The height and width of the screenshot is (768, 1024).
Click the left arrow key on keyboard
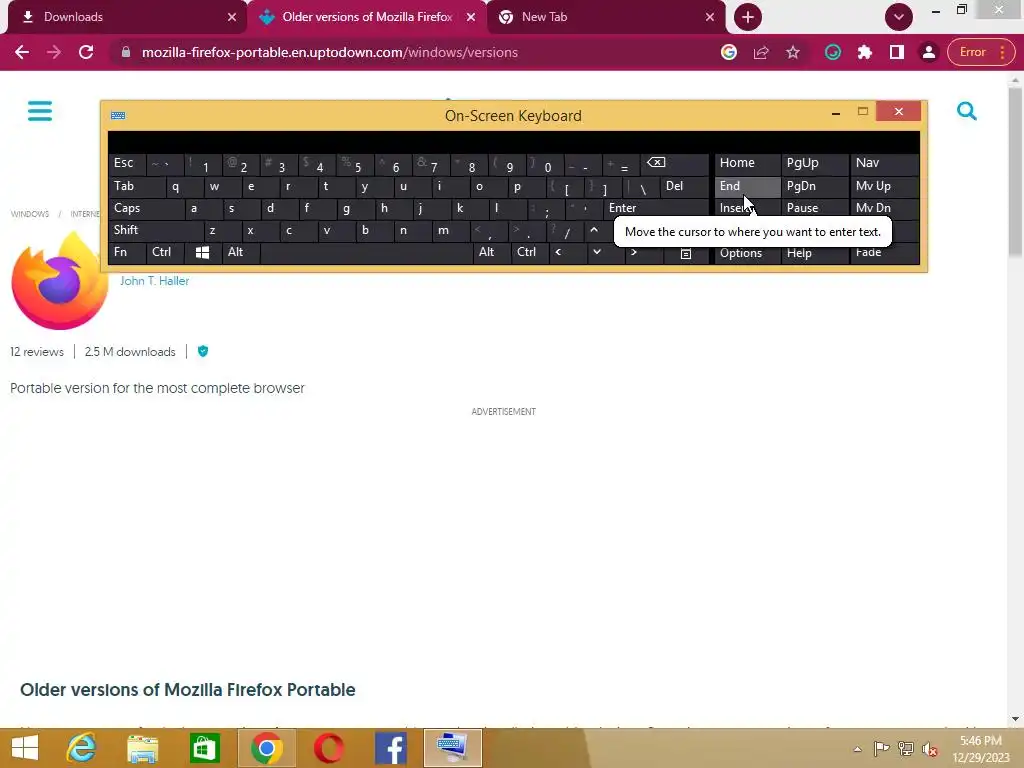[558, 252]
